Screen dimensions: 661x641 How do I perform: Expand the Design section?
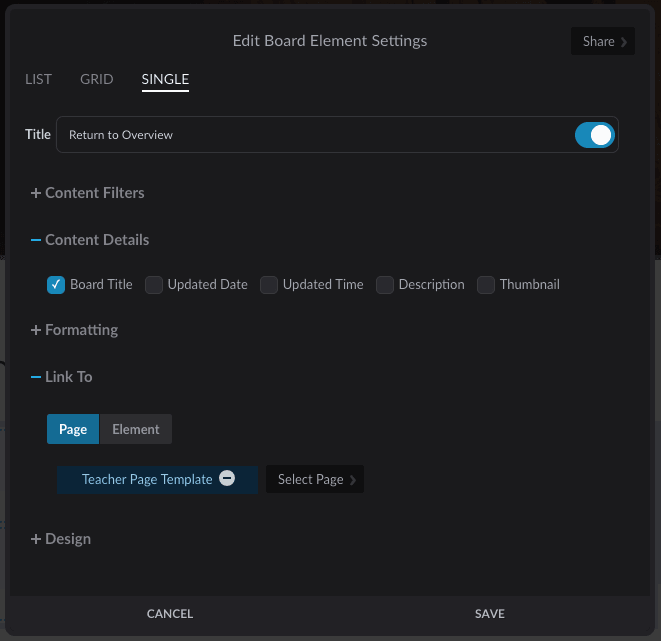(61, 539)
